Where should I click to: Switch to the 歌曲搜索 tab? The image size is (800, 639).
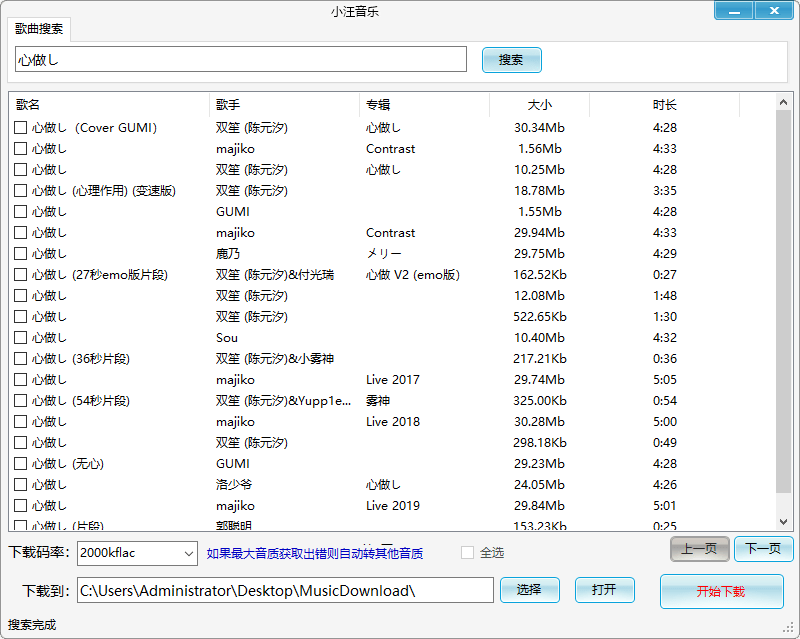(38, 29)
